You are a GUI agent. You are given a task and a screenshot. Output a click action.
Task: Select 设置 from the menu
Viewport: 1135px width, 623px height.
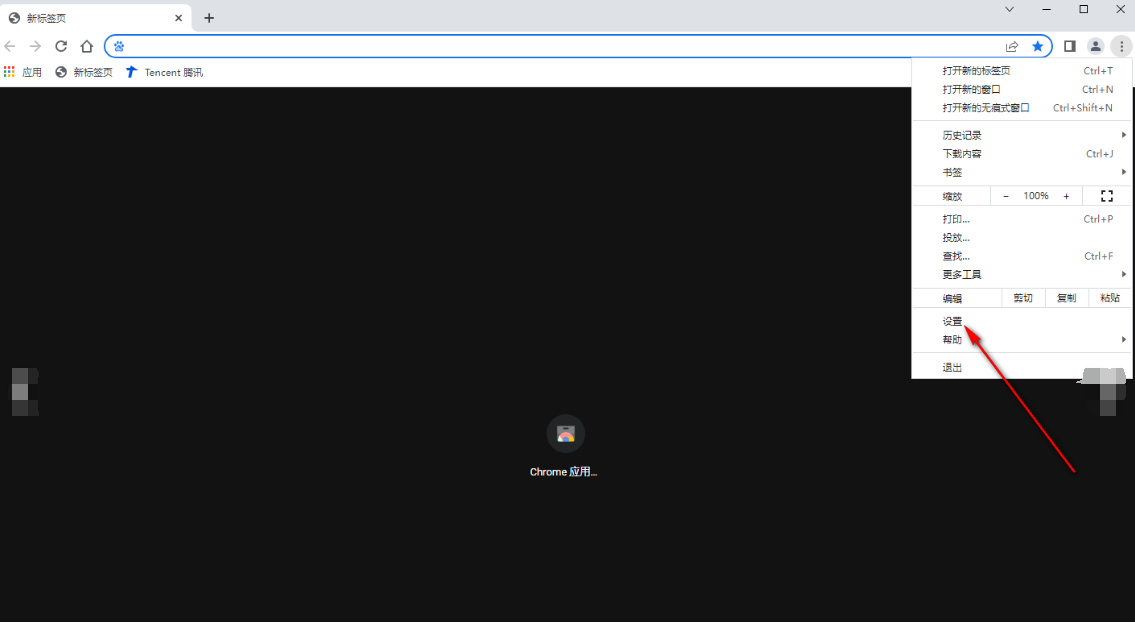pos(953,322)
